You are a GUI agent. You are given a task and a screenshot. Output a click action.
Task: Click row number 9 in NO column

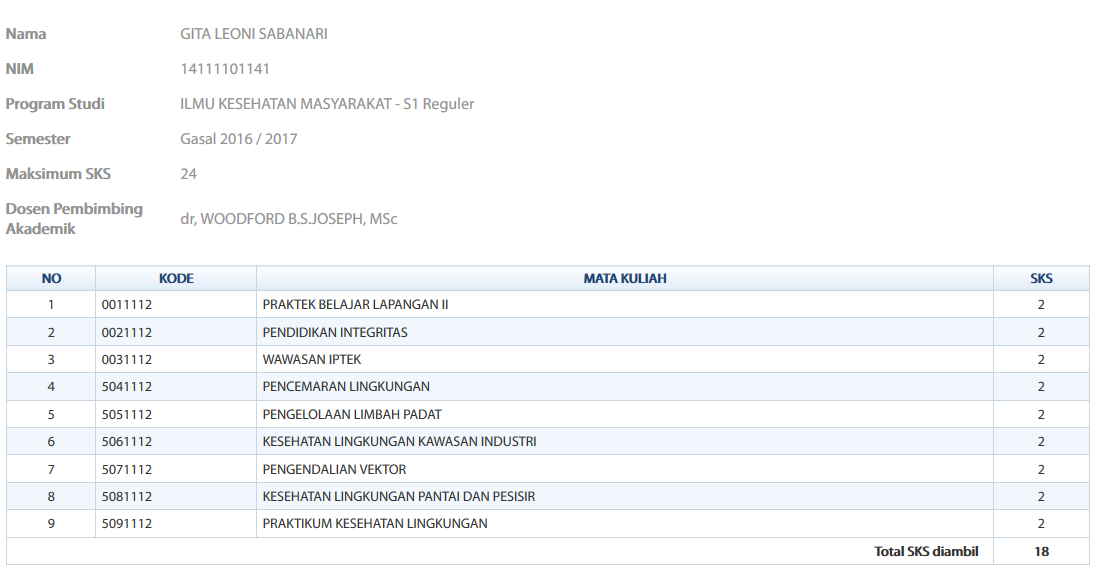pyautogui.click(x=51, y=524)
